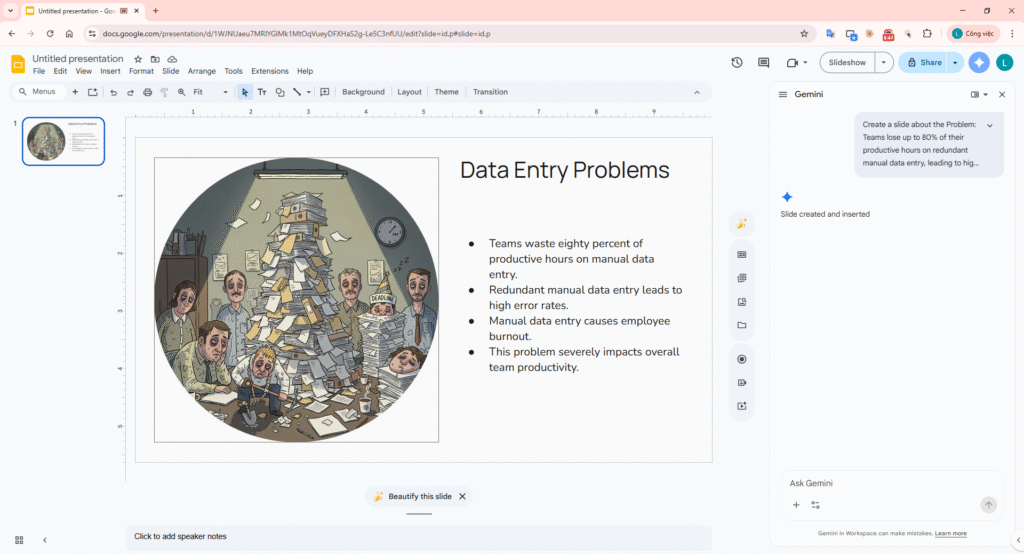
Task: Expand the collapsed Gemini prompt message
Action: 990,125
